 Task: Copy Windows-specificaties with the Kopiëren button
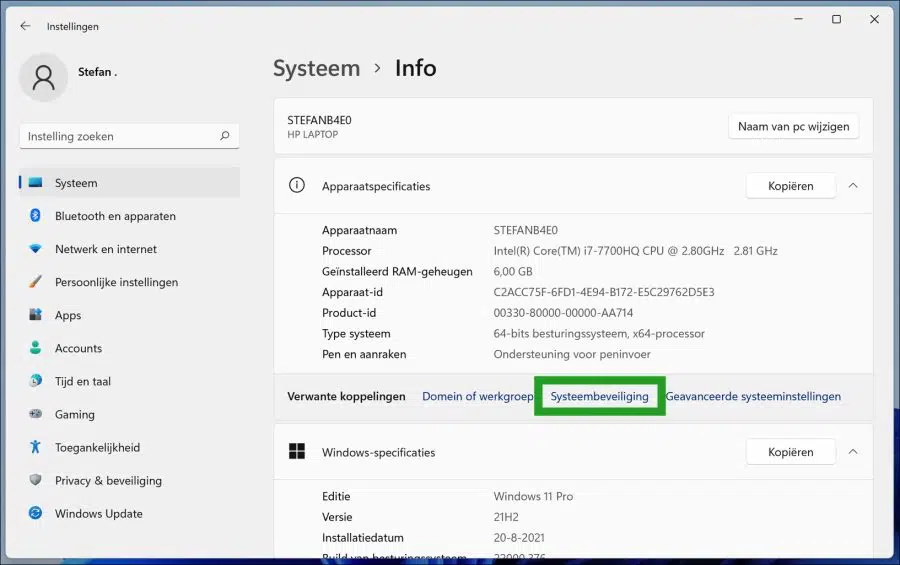(790, 452)
